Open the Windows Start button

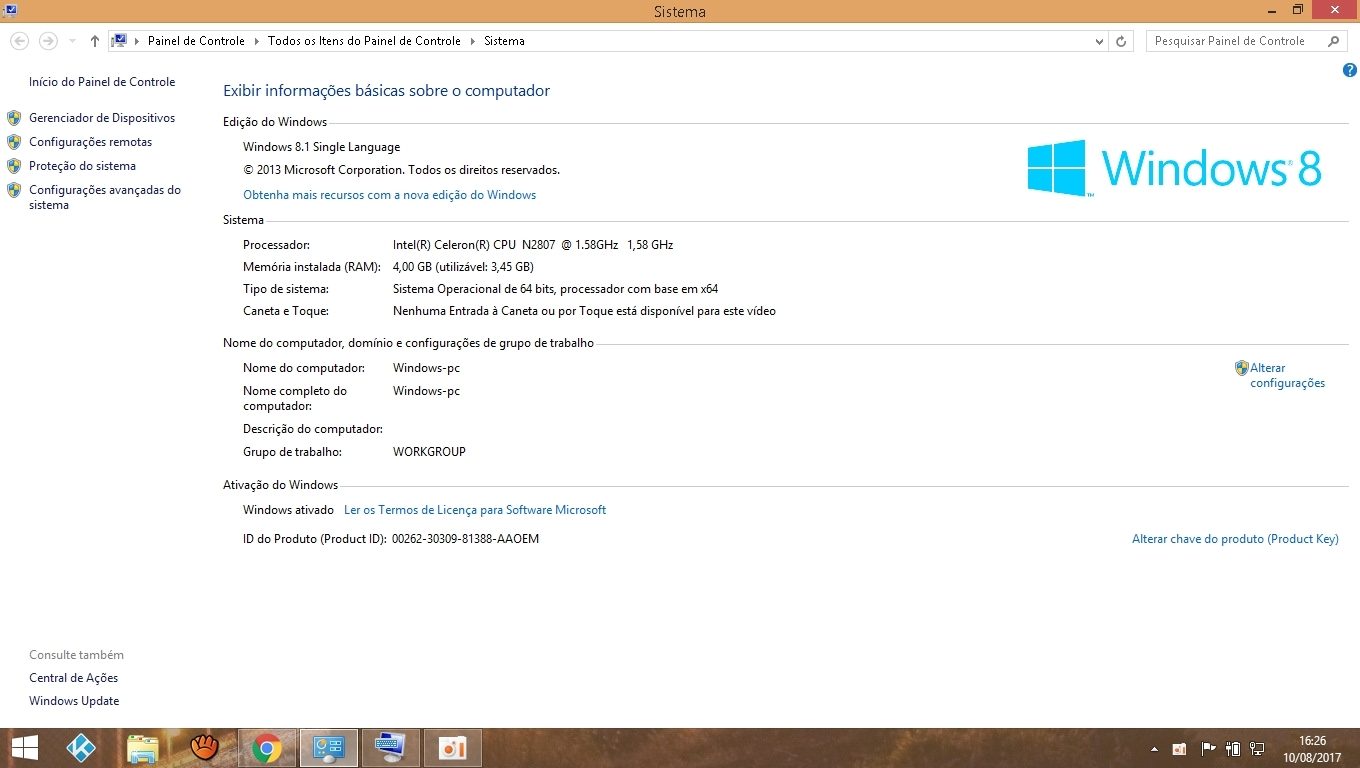click(x=24, y=748)
